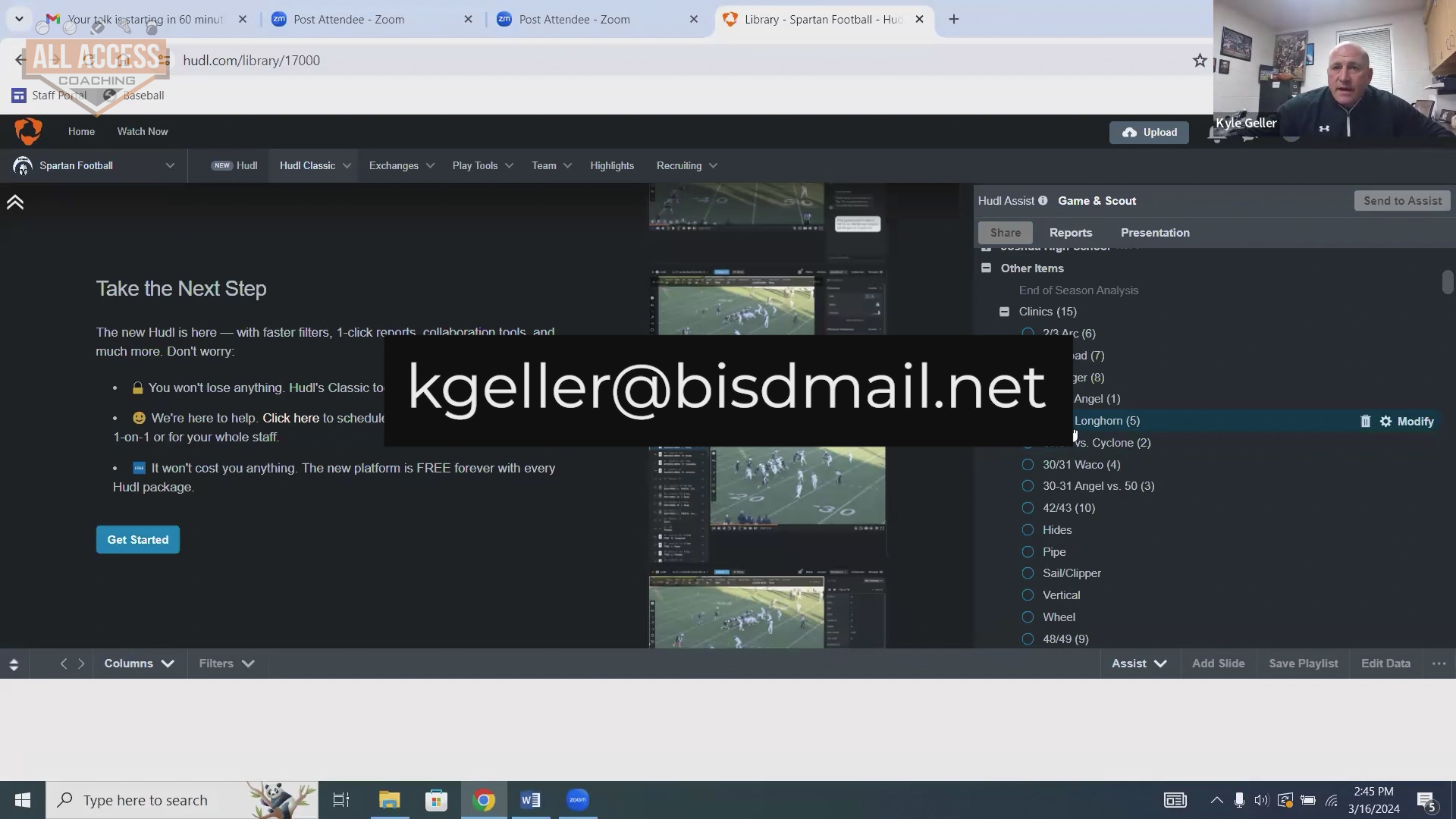Click the browser address bar URL
Image resolution: width=1456 pixels, height=819 pixels.
click(x=251, y=60)
